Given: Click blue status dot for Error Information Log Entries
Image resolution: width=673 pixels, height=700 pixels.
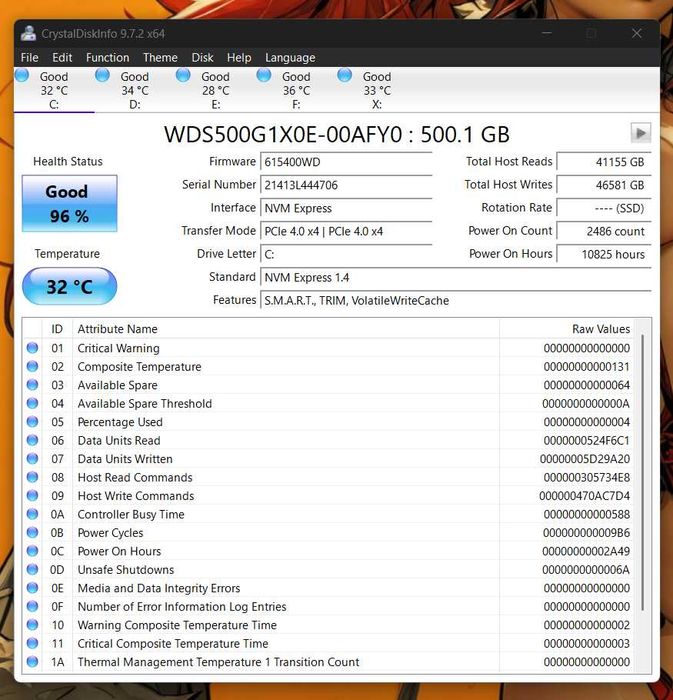Looking at the screenshot, I should click(x=32, y=606).
